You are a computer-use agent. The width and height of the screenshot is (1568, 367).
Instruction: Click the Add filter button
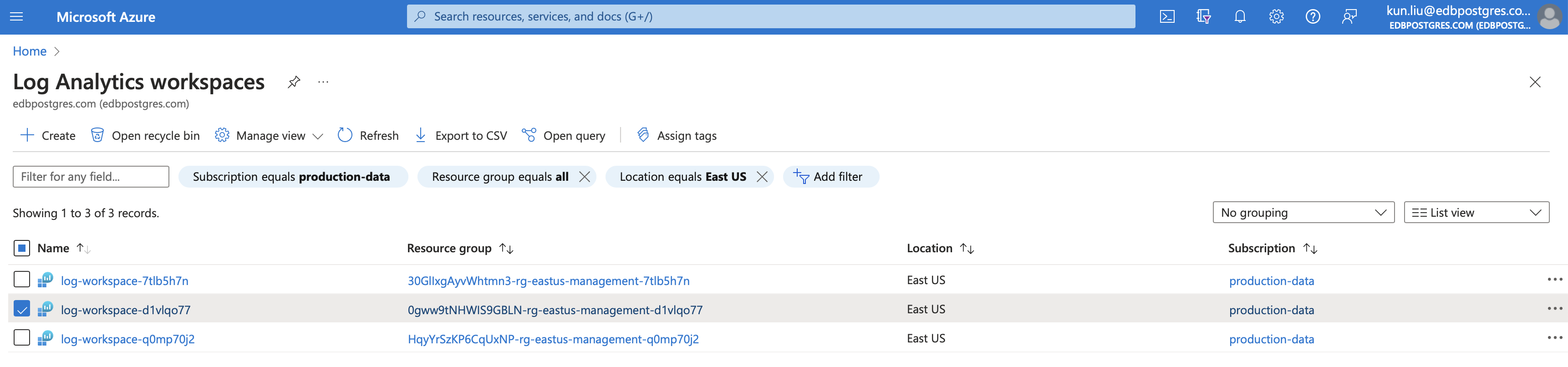(830, 177)
